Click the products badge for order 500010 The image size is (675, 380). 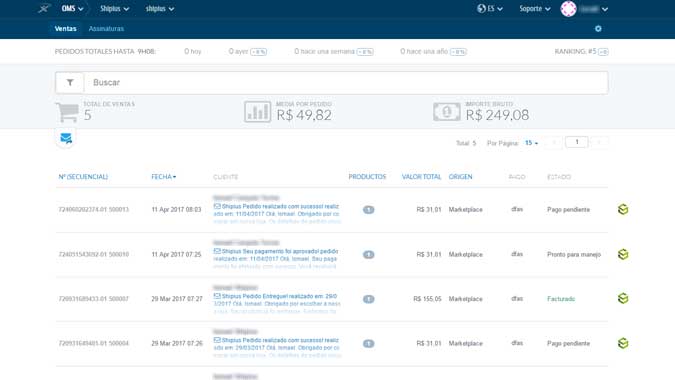click(x=368, y=255)
